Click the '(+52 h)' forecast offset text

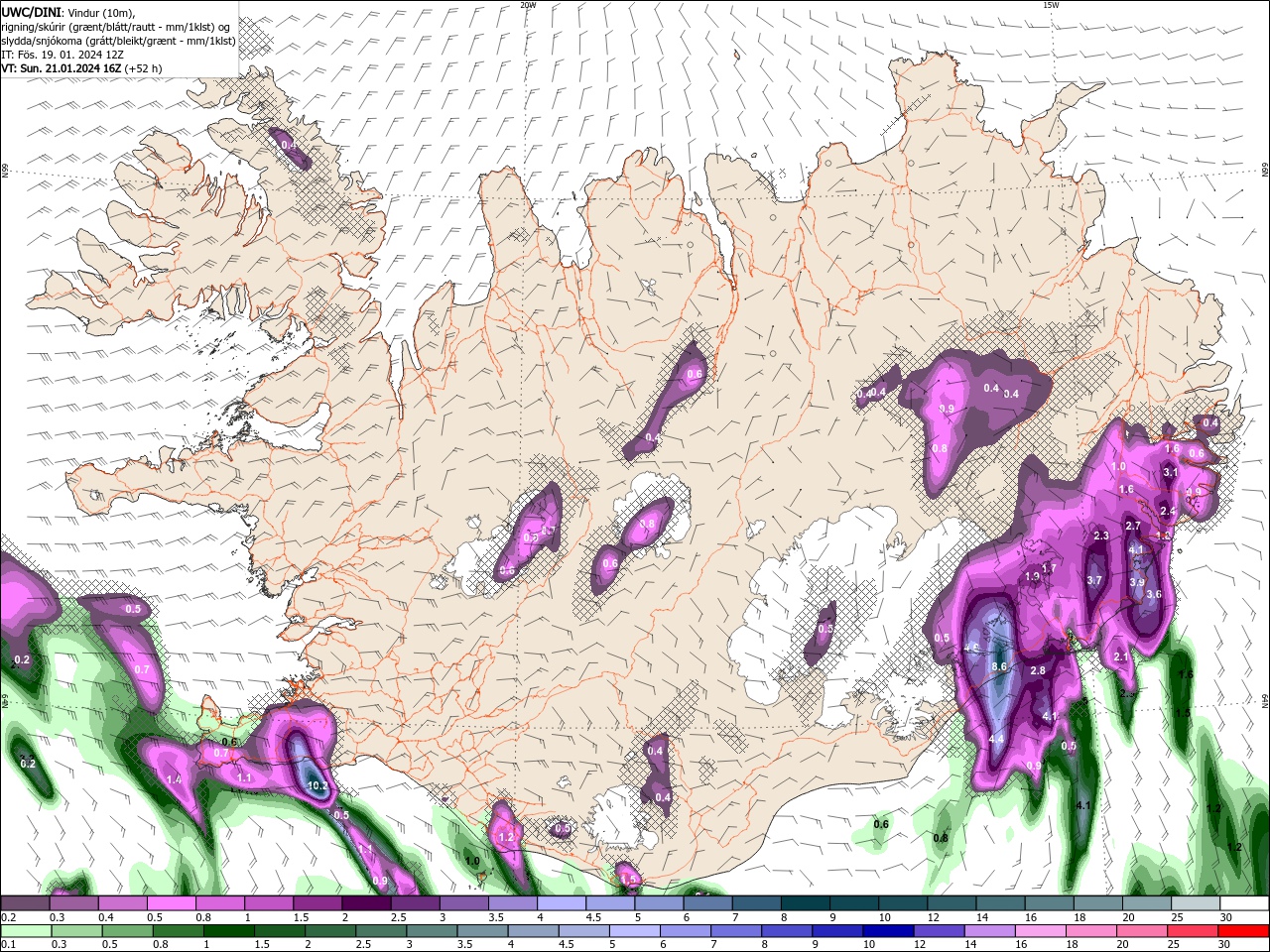pos(143,68)
